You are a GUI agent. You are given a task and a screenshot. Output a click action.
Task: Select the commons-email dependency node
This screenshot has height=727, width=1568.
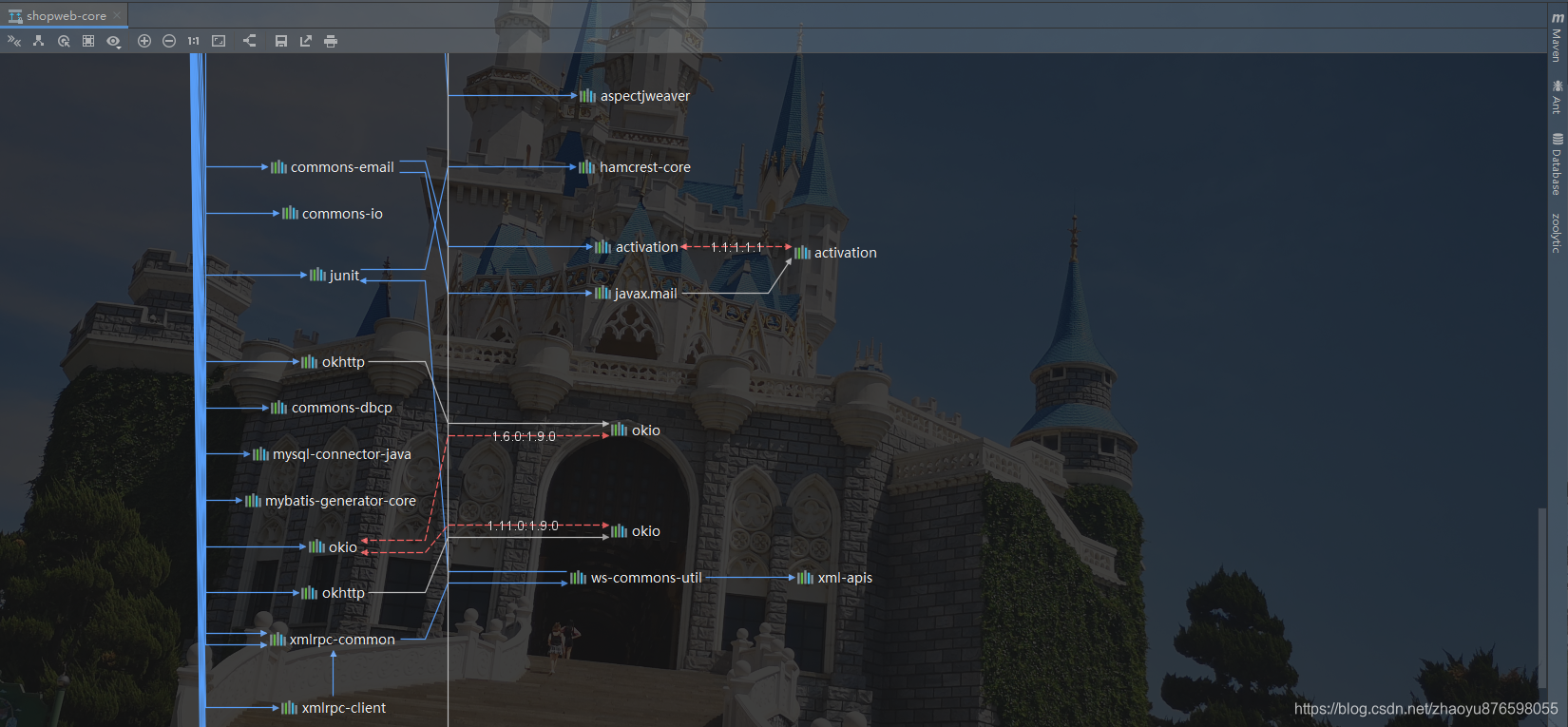(333, 167)
